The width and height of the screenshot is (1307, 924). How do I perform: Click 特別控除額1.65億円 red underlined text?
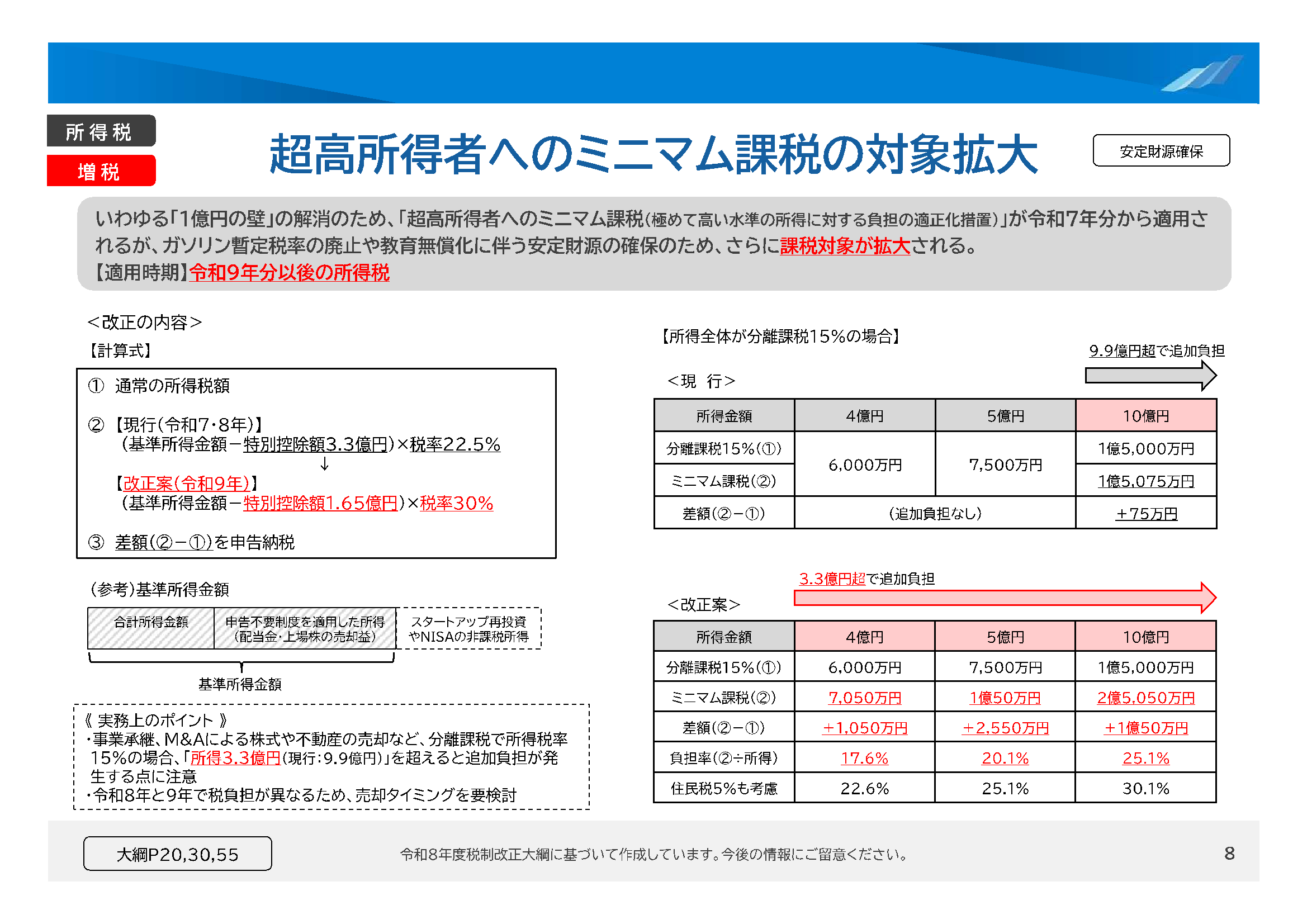click(x=320, y=503)
